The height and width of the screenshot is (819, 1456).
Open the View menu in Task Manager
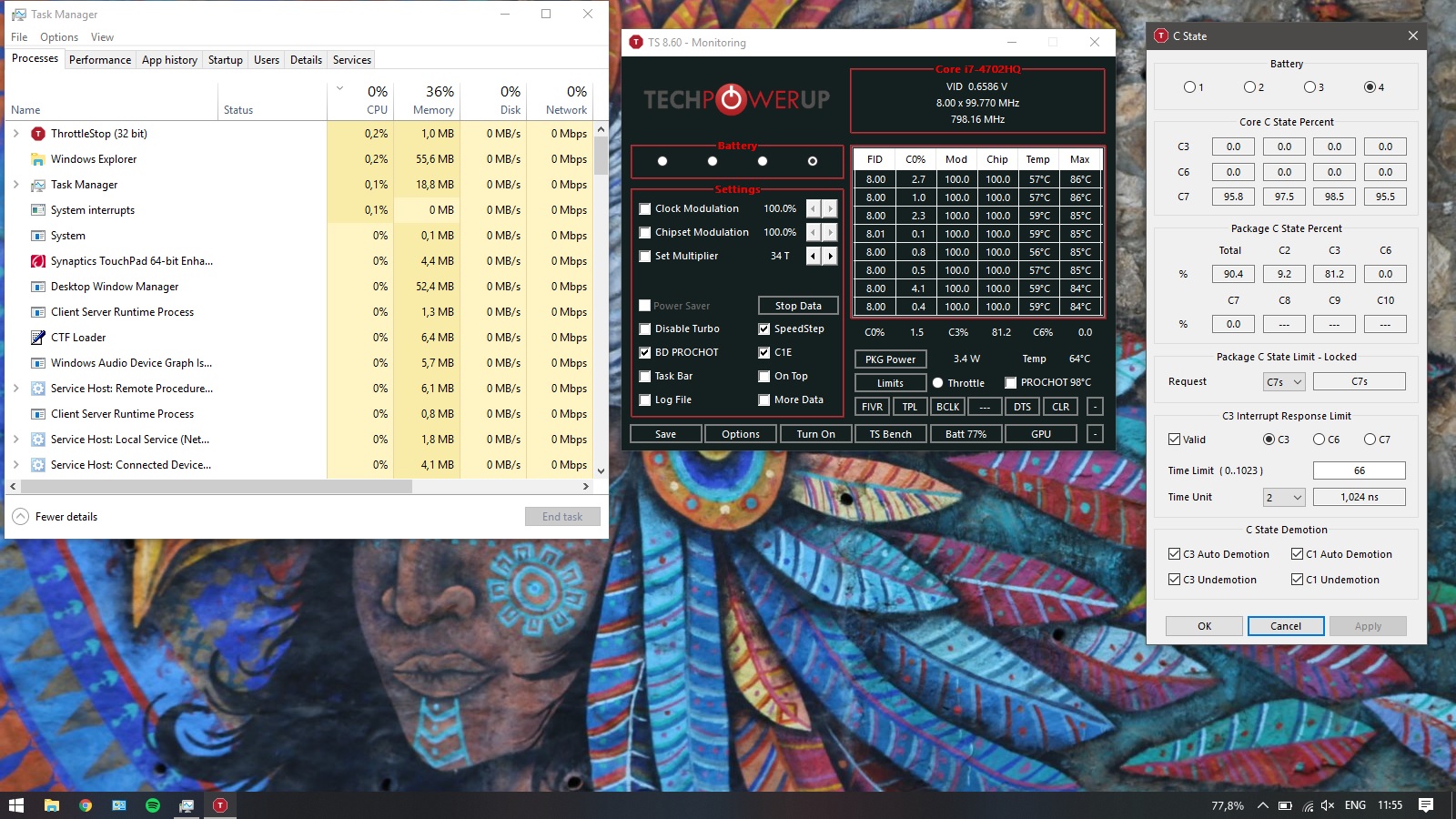coord(102,37)
